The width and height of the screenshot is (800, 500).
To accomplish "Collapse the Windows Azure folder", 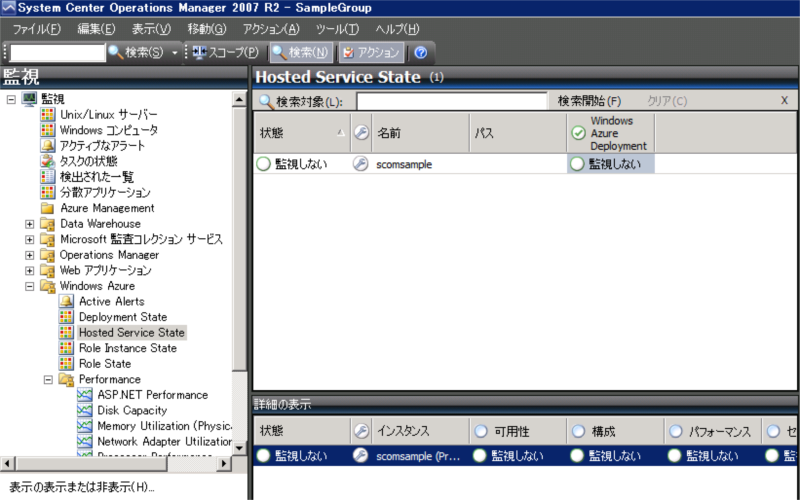I will point(30,286).
